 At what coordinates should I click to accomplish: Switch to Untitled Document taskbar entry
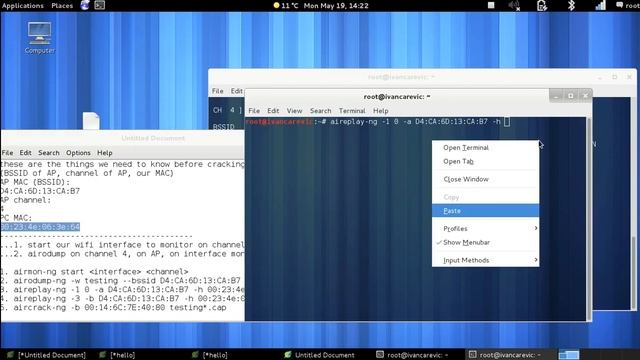point(320,355)
